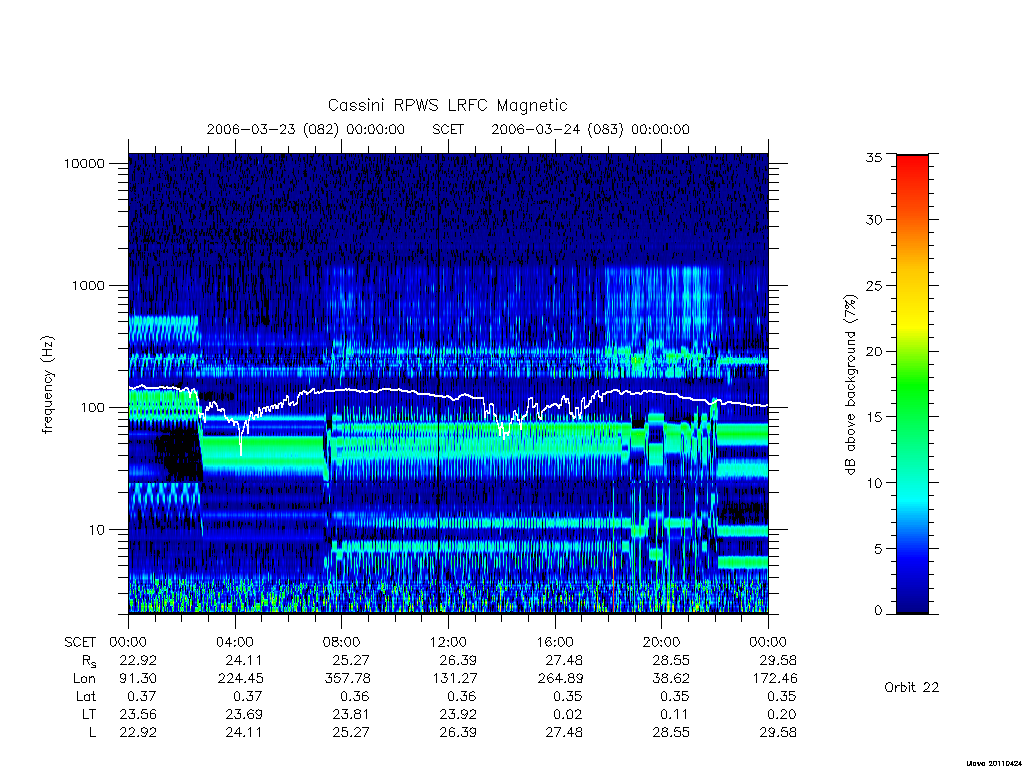Click the '100' frequency tick label
Viewport: 1024px width, 768px height.
coord(93,408)
